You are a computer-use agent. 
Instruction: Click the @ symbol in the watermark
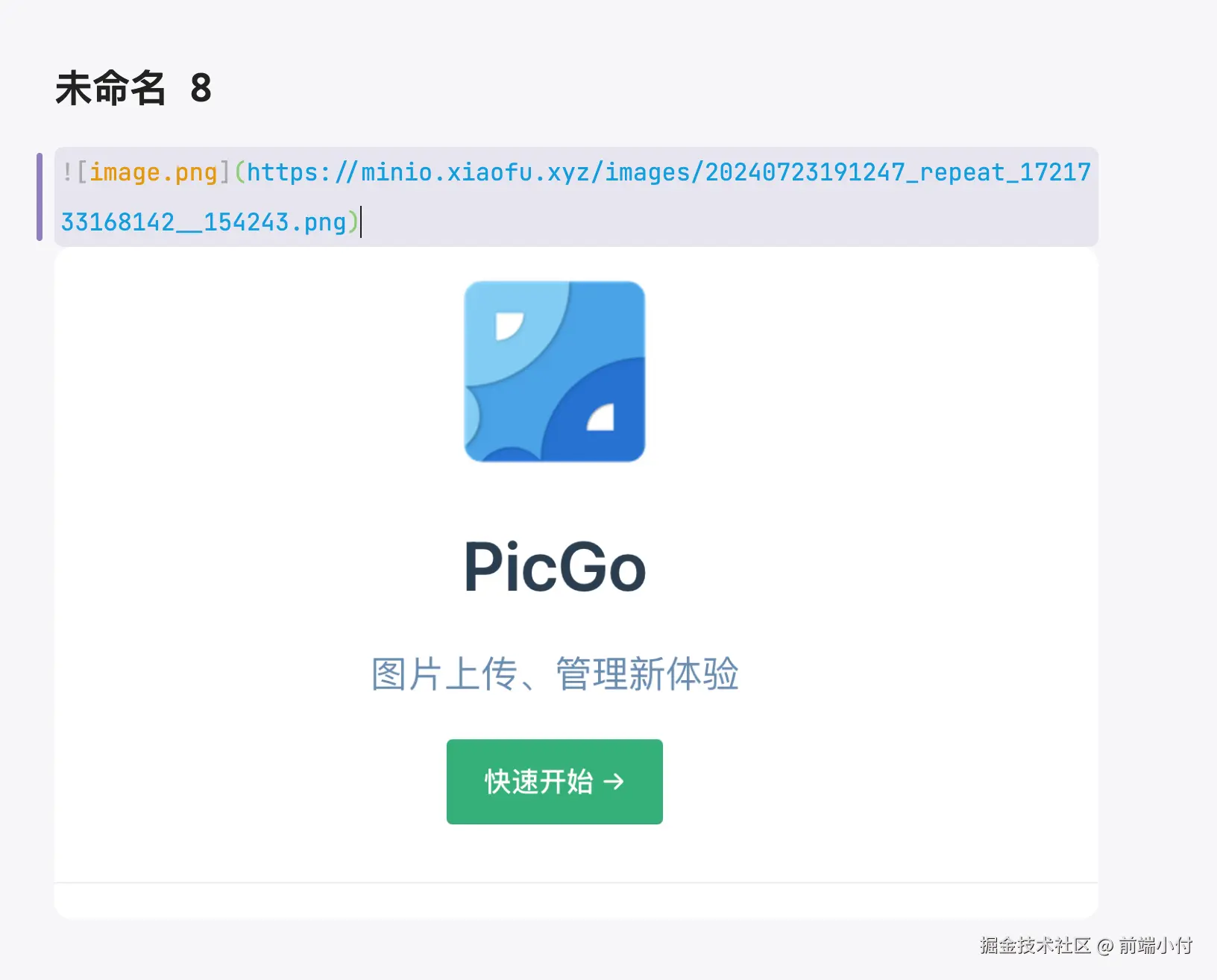[1105, 946]
